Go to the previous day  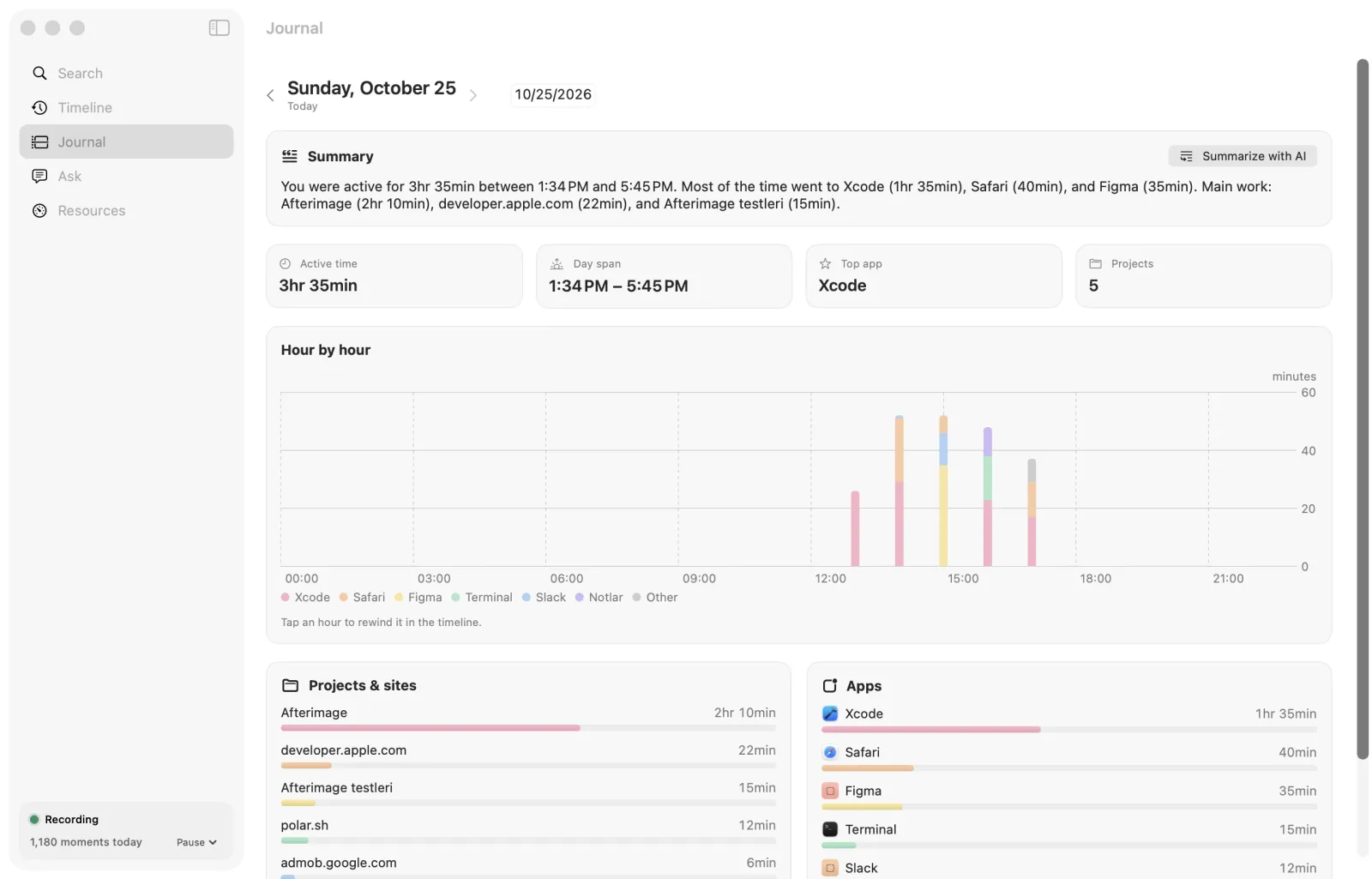271,95
